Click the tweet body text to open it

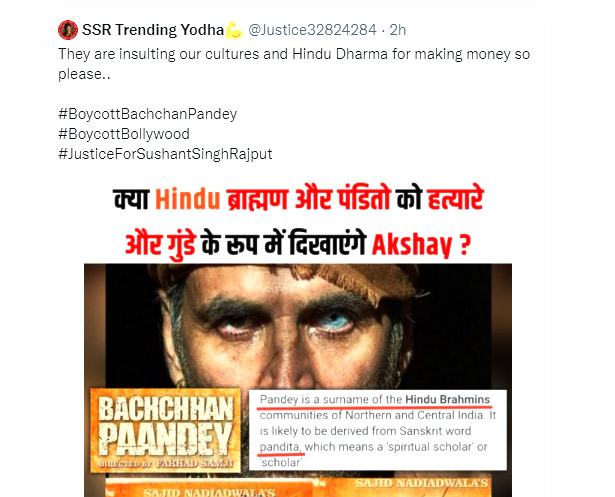pos(294,64)
